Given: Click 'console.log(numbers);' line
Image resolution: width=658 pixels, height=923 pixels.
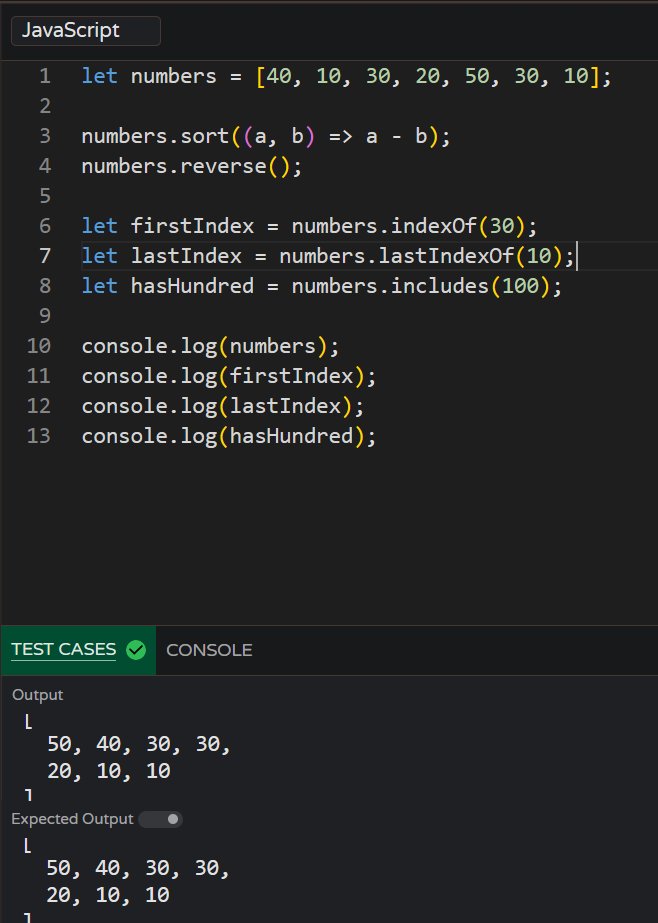Looking at the screenshot, I should tap(210, 346).
